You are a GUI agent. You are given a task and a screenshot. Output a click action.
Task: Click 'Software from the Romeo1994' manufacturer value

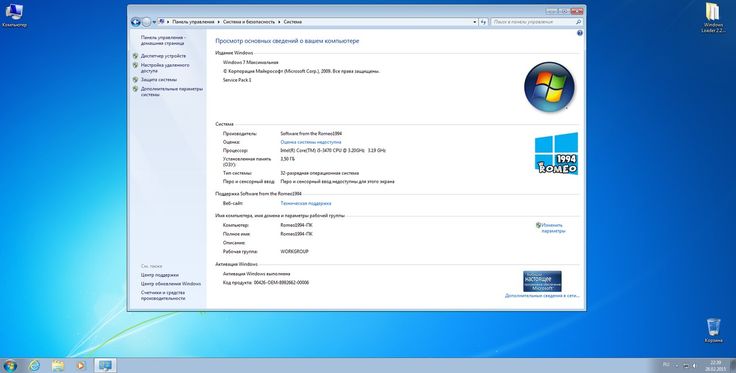[311, 134]
